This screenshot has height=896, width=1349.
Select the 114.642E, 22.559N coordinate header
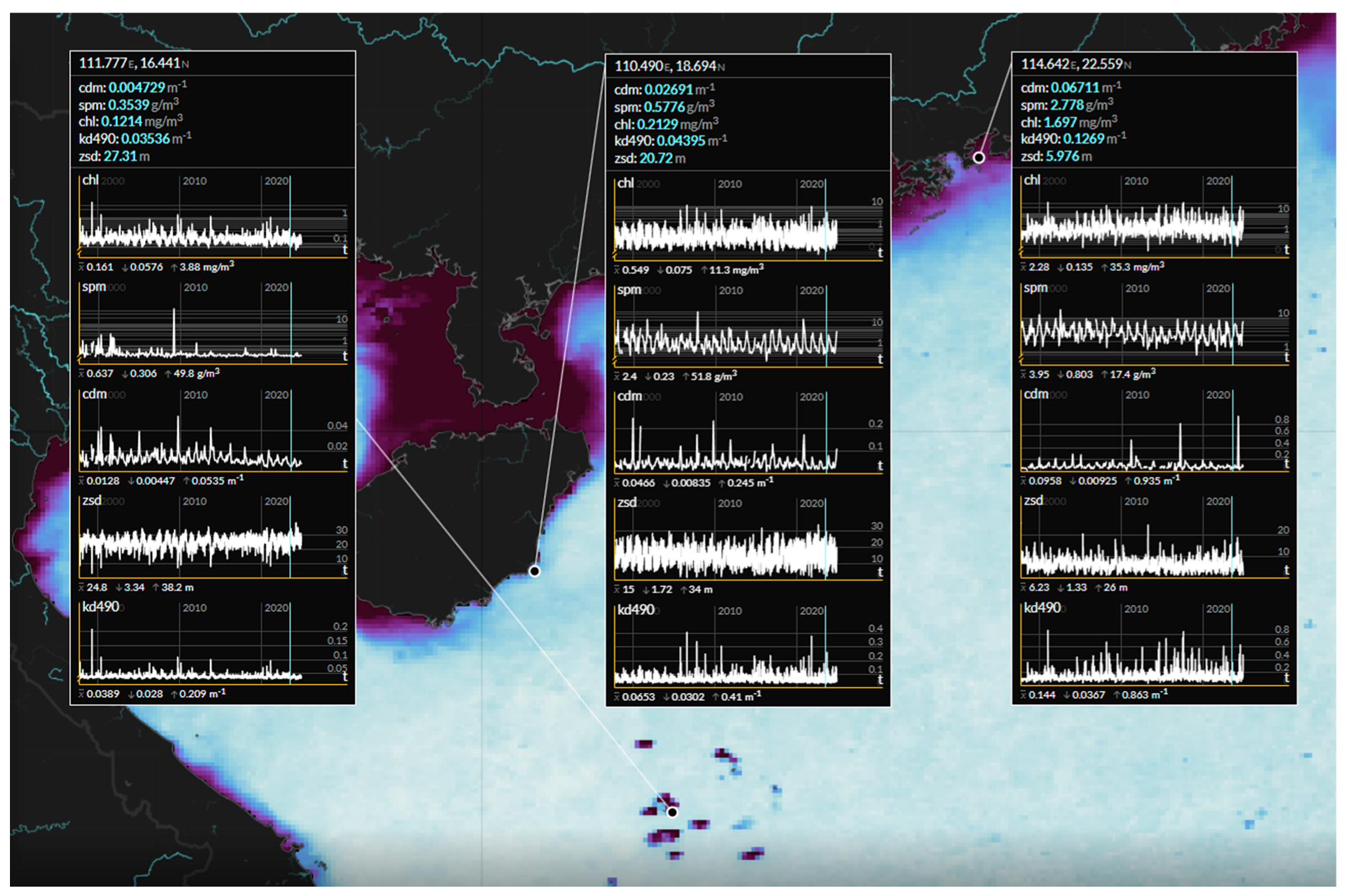(1075, 64)
